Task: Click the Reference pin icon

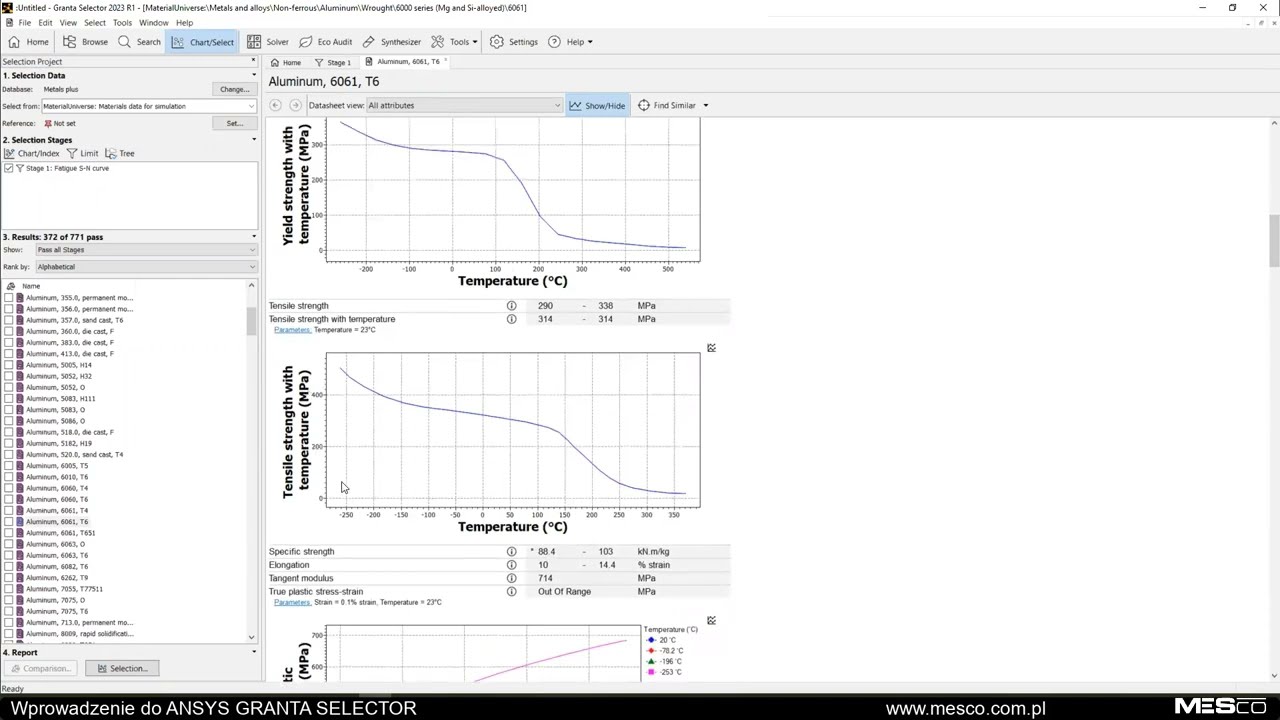Action: [x=47, y=124]
